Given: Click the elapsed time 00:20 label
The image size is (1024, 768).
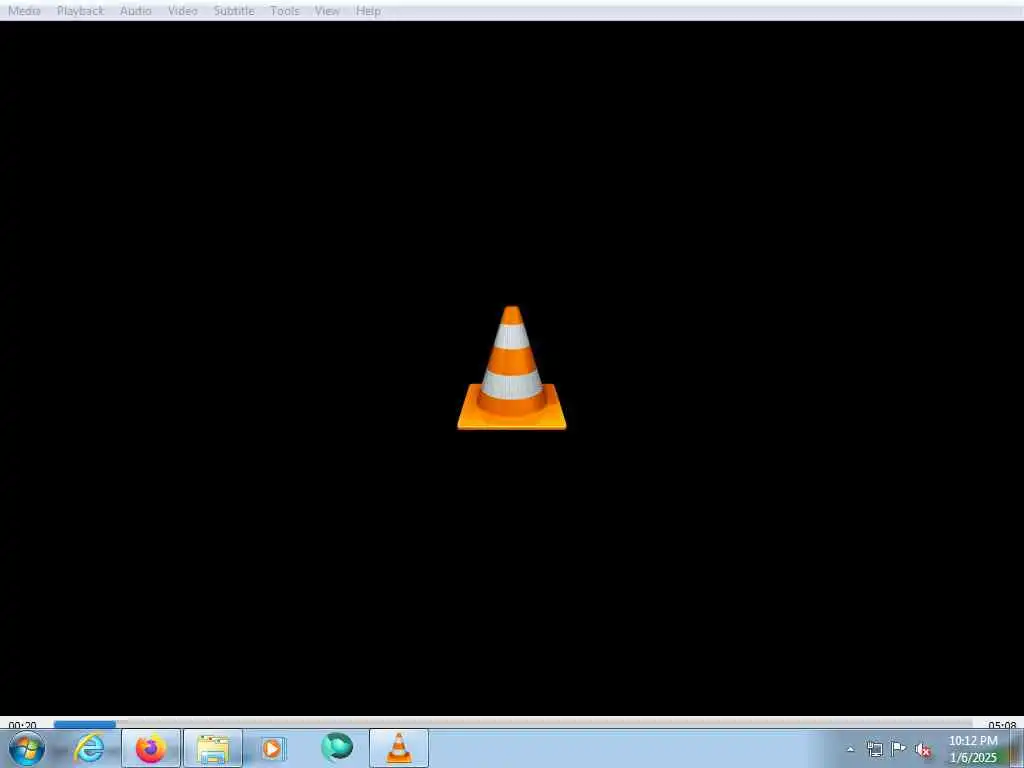Looking at the screenshot, I should pos(23,725).
